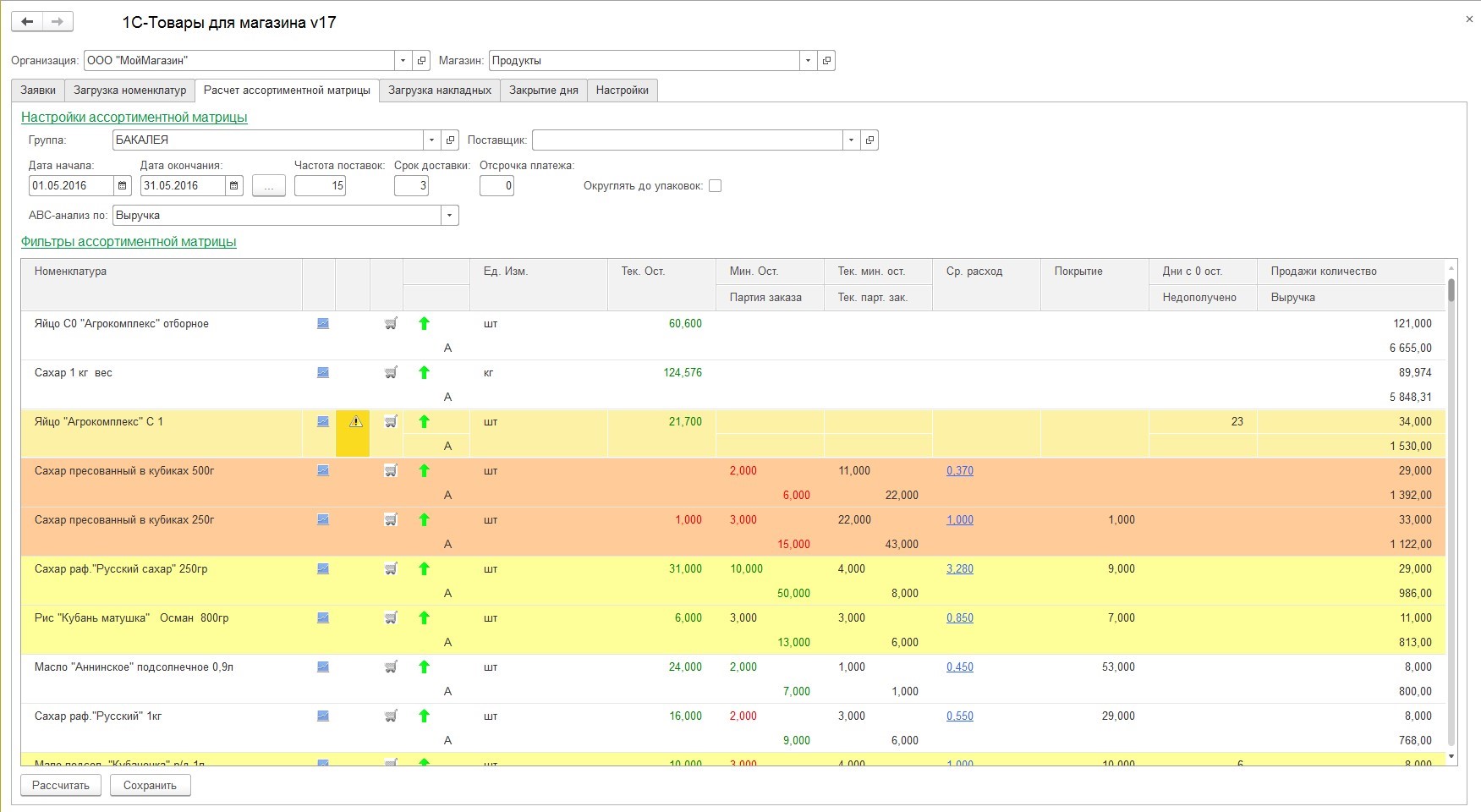The width and height of the screenshot is (1481, 812).
Task: Collapse Настройки ассортиментной матрицы section
Action: (x=134, y=117)
